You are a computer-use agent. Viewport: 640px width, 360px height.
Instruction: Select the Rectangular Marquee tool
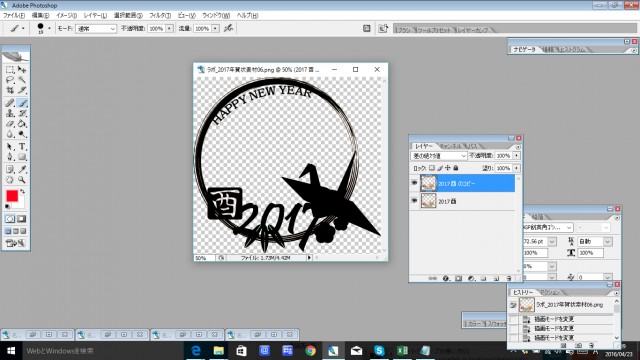(10, 70)
